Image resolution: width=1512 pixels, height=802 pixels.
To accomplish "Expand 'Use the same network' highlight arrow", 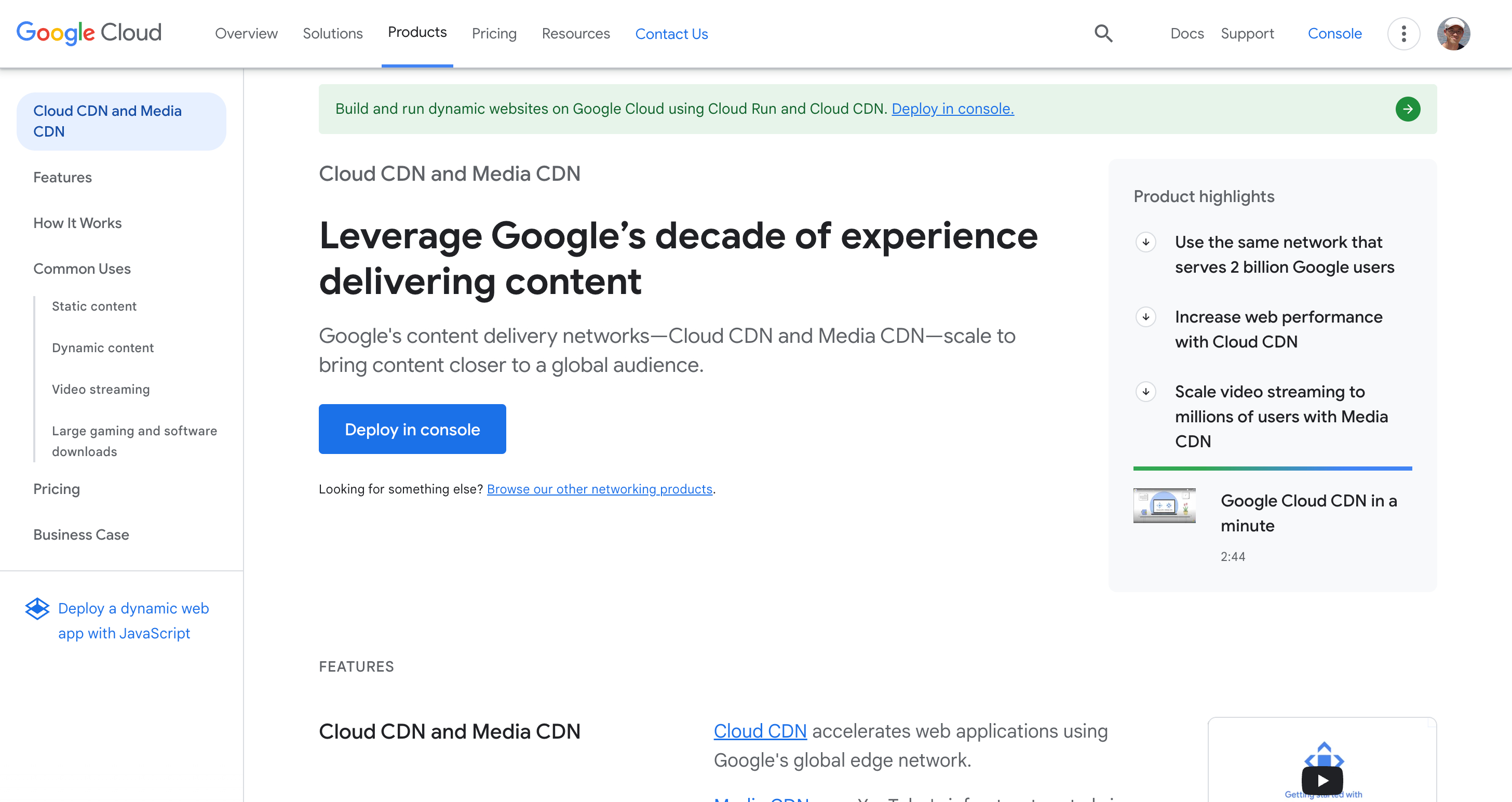I will 1146,242.
